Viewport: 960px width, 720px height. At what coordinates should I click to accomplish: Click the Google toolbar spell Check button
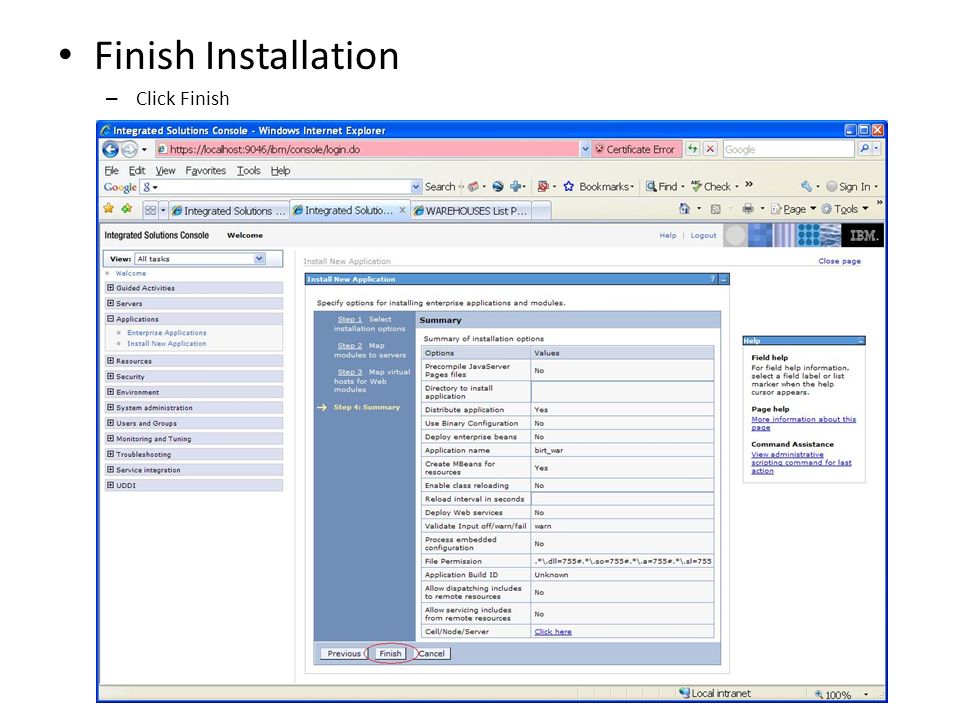[x=711, y=186]
